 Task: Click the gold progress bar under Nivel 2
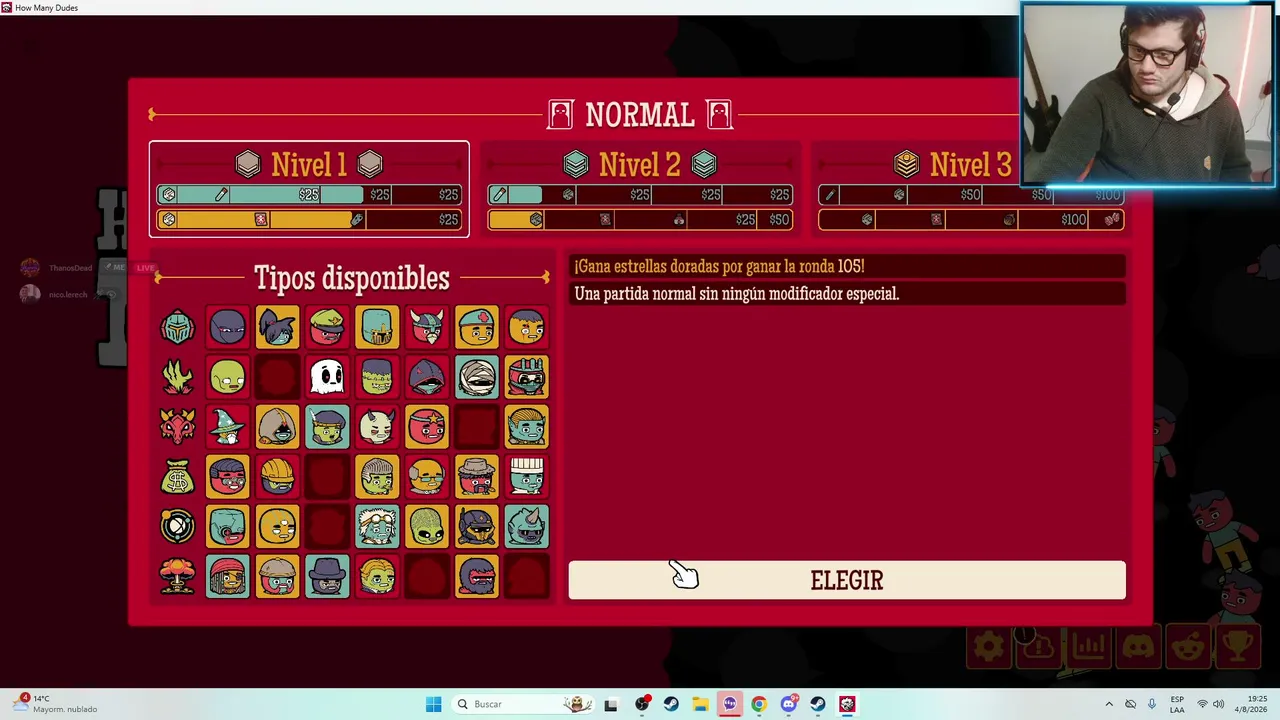pyautogui.click(x=640, y=220)
